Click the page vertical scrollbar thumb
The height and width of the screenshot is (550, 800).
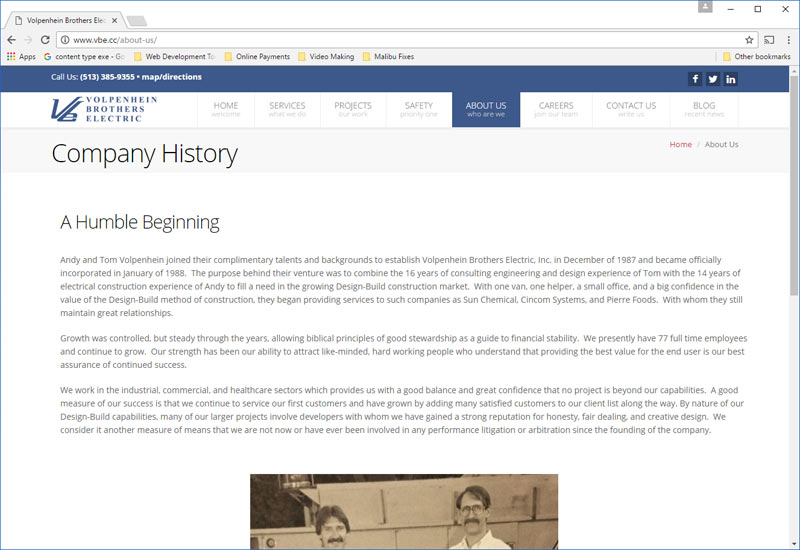point(793,184)
